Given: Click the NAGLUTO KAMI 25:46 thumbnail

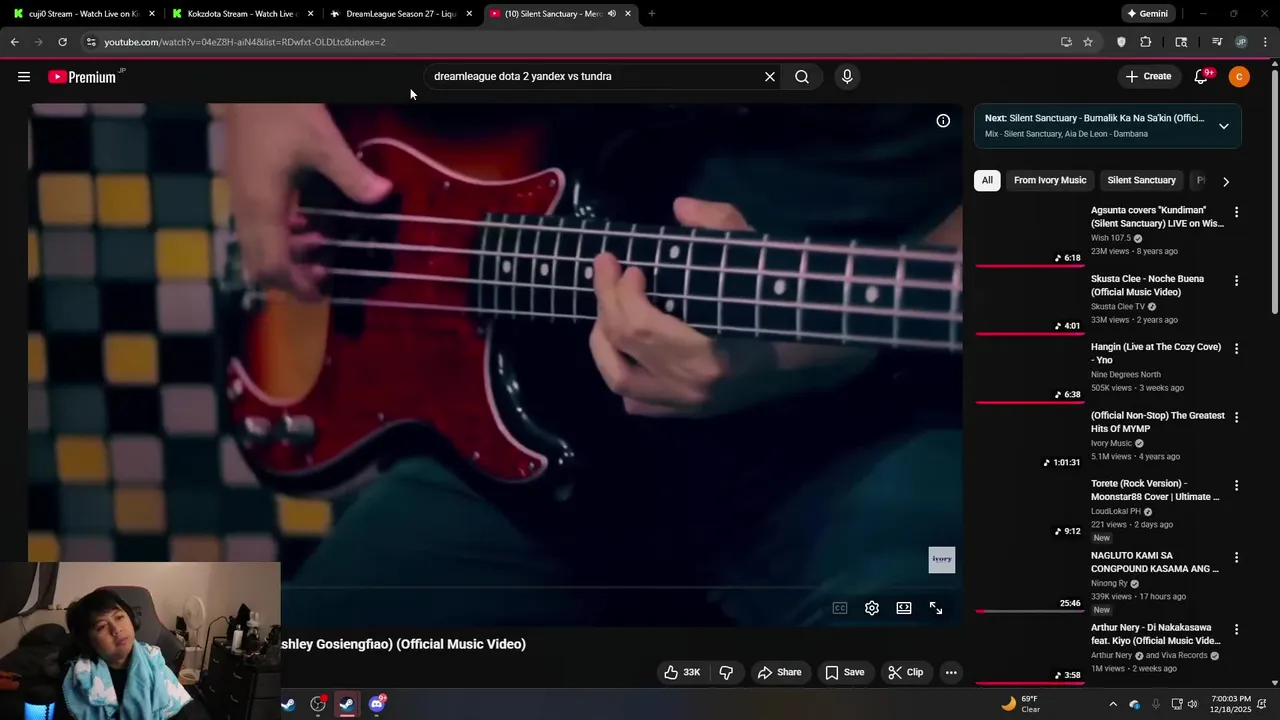Looking at the screenshot, I should [x=1030, y=580].
